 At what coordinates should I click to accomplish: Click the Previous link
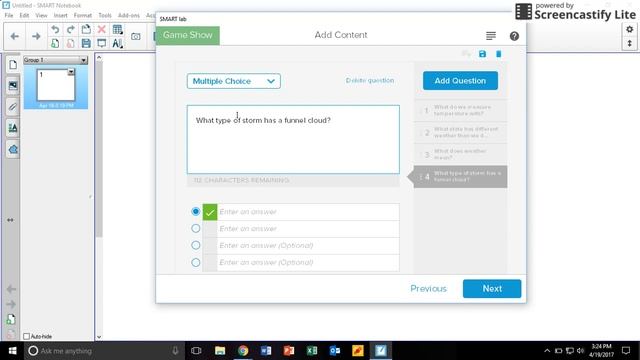[x=428, y=289]
